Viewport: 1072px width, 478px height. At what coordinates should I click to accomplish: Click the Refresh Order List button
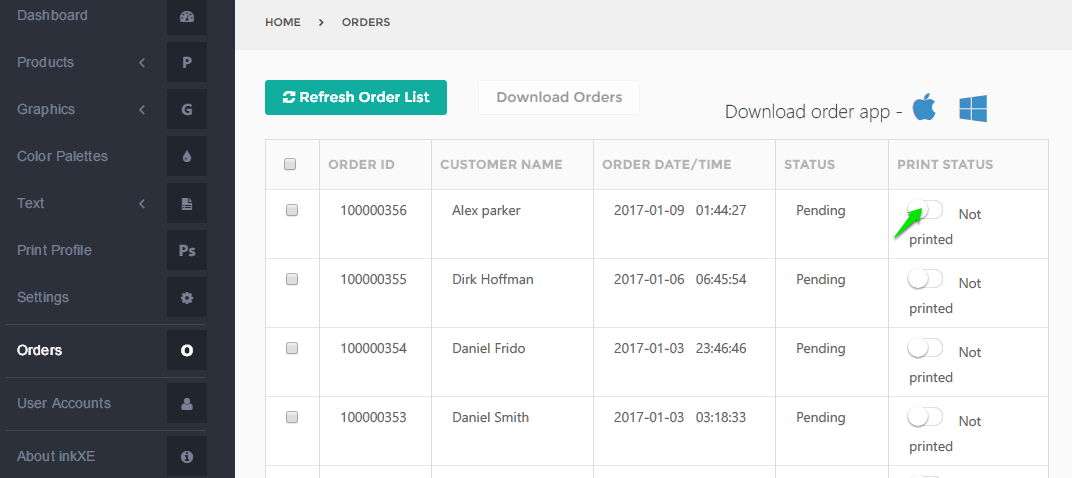pyautogui.click(x=356, y=97)
